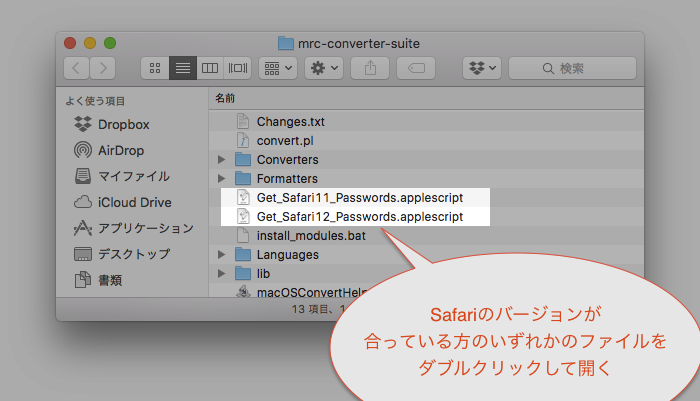Open the Dropbox toolbar menu

(480, 68)
